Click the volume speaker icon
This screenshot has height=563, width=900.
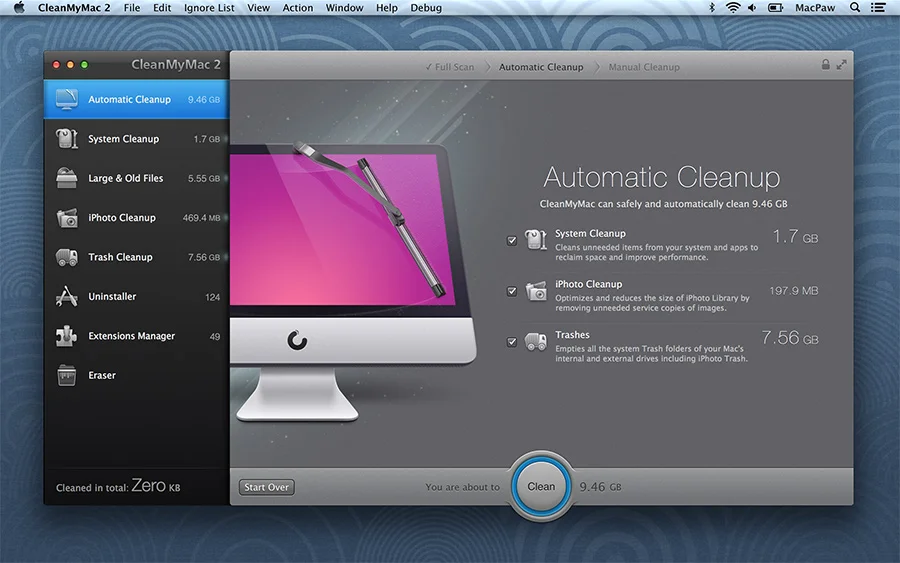tap(752, 7)
